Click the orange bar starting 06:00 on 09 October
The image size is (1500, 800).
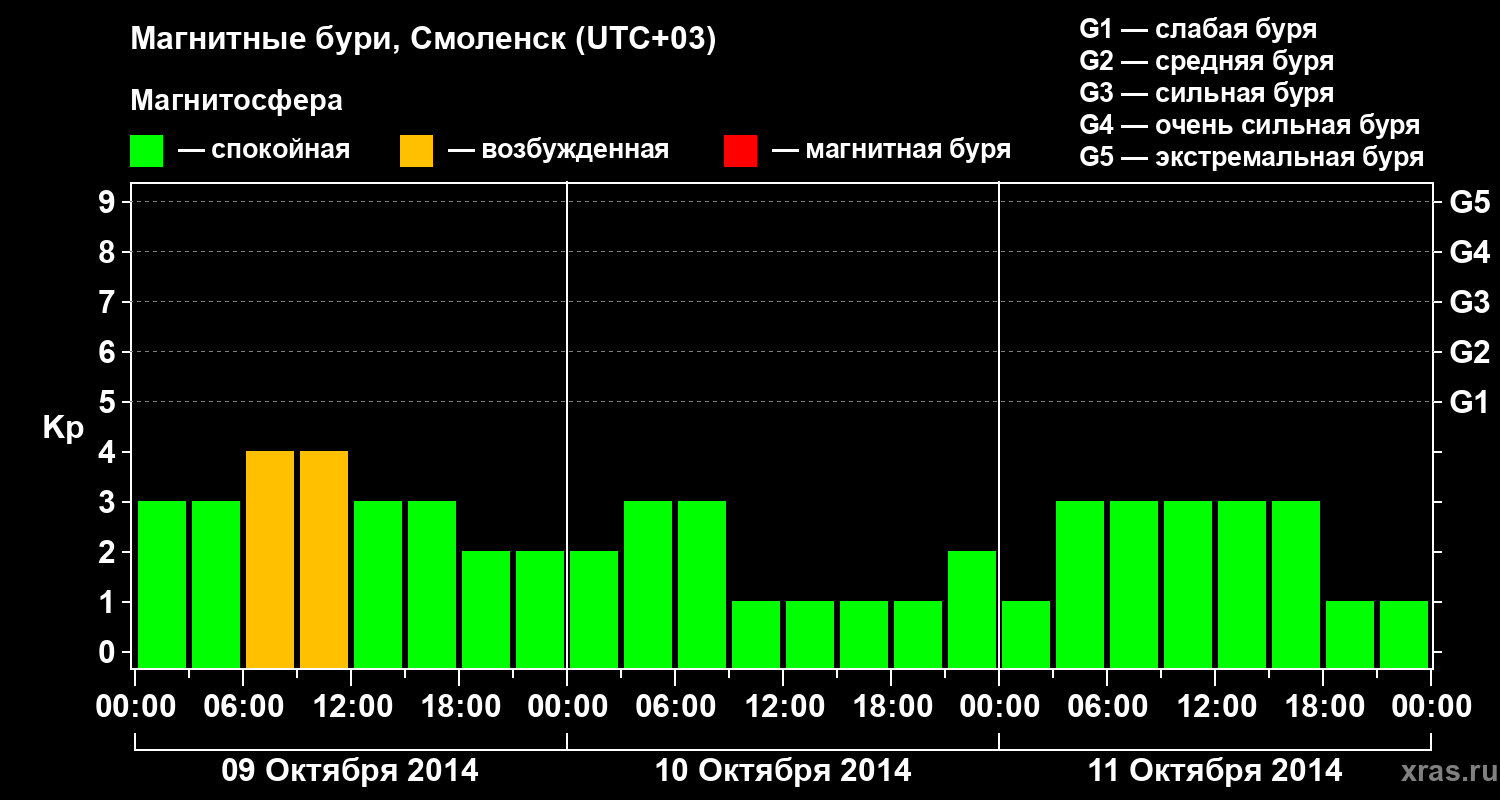point(270,559)
